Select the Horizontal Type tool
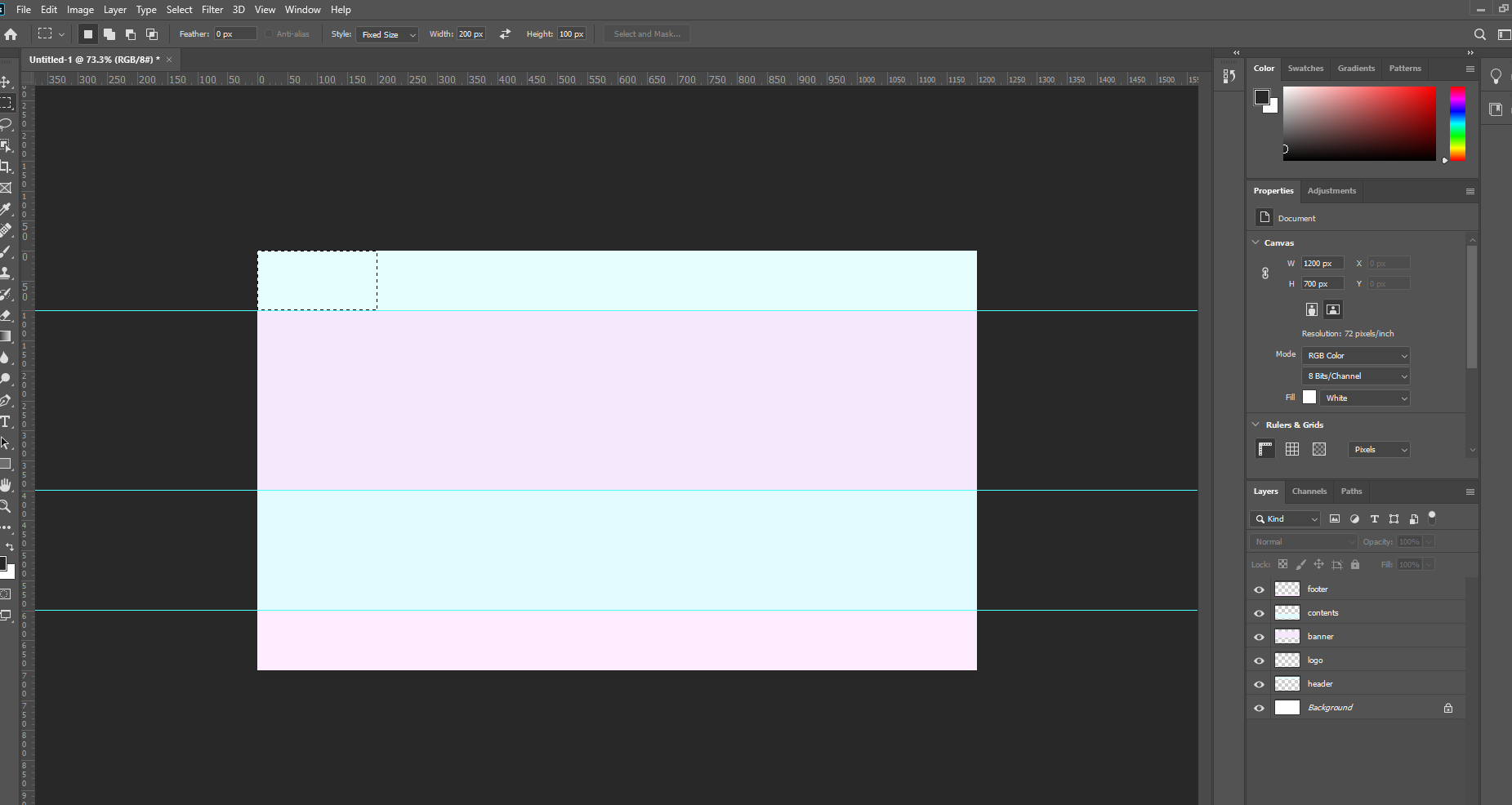The height and width of the screenshot is (805, 1512). [x=6, y=421]
